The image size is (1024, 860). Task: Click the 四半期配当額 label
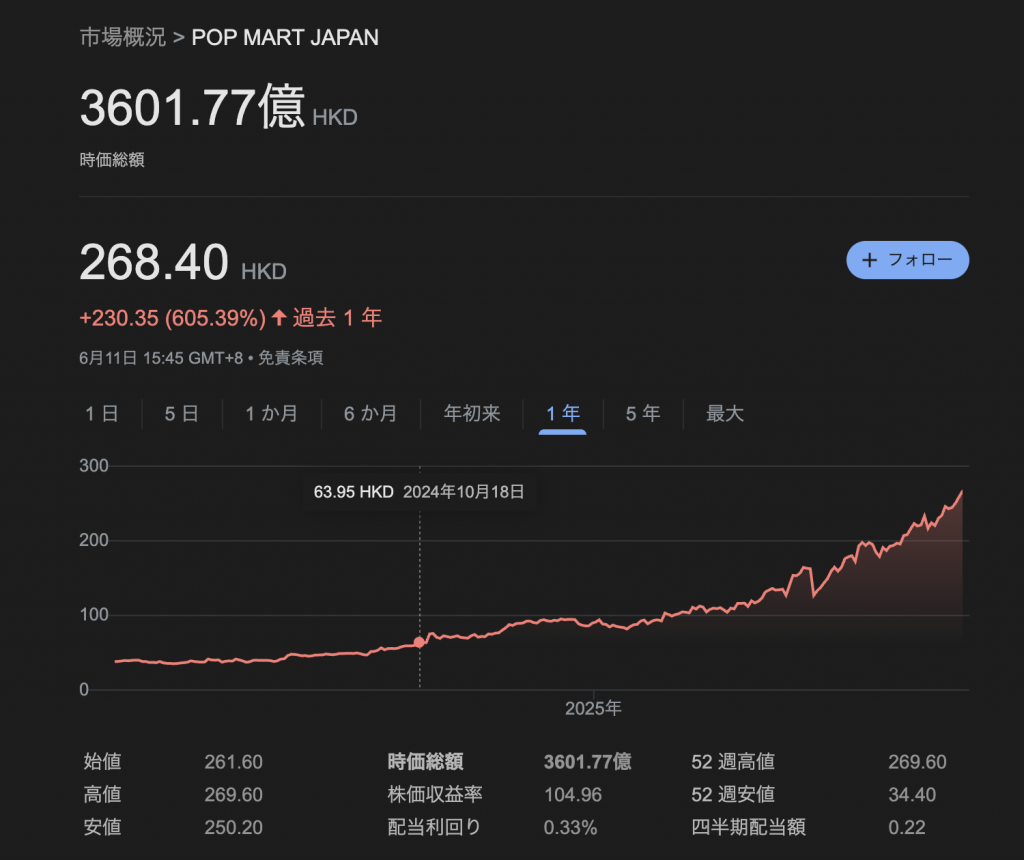tap(748, 827)
